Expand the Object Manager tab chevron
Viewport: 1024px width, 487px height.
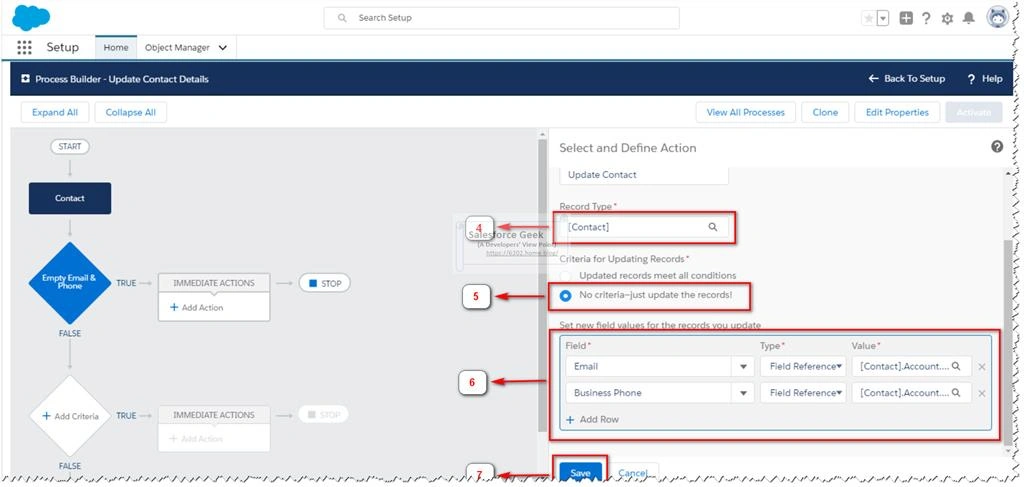pos(223,48)
